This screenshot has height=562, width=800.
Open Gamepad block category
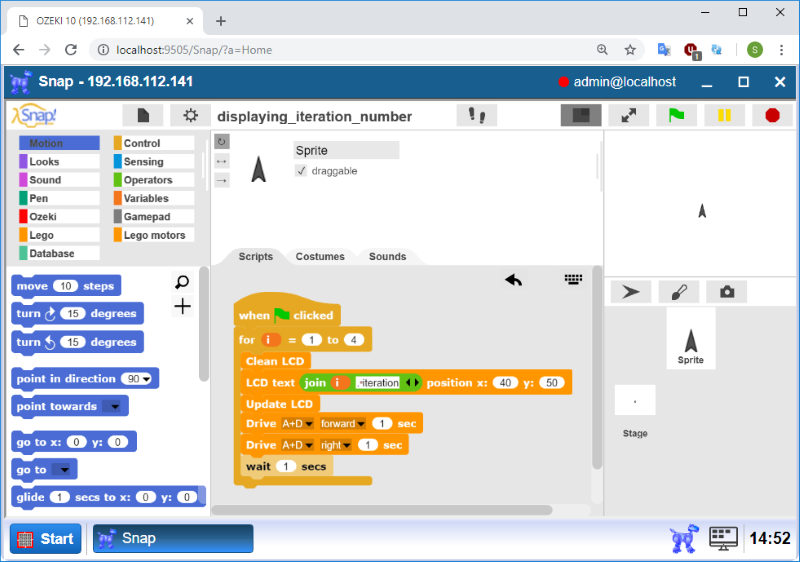coord(154,217)
